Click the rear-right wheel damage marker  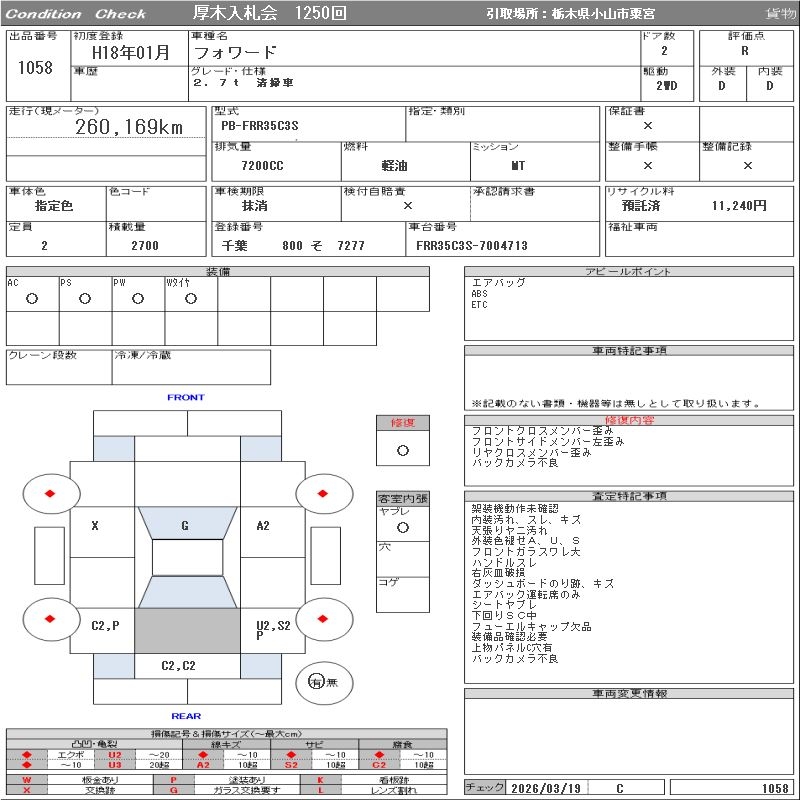(x=325, y=620)
